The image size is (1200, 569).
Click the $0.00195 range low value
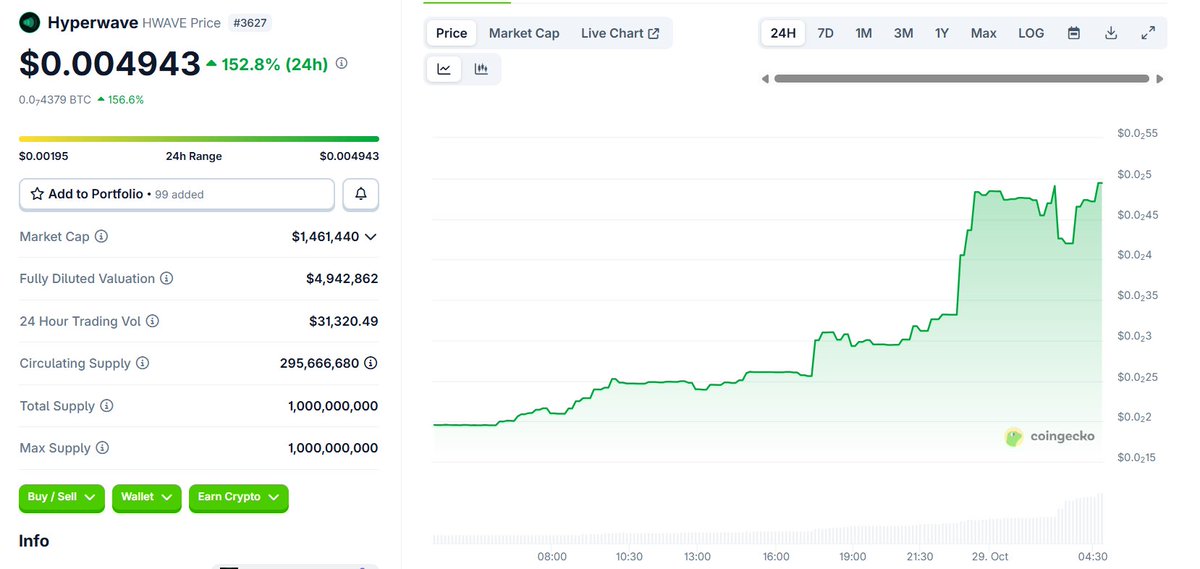tap(44, 156)
